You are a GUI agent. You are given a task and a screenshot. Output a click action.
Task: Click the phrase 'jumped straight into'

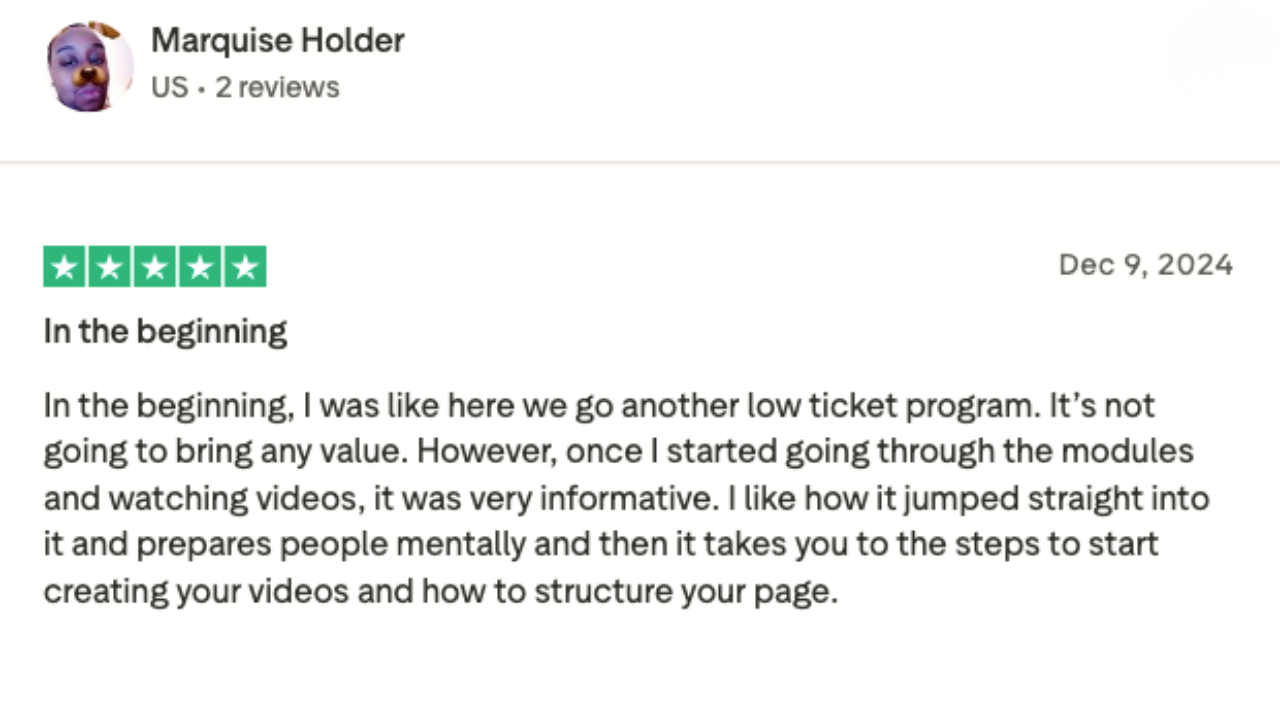[x=1032, y=498]
